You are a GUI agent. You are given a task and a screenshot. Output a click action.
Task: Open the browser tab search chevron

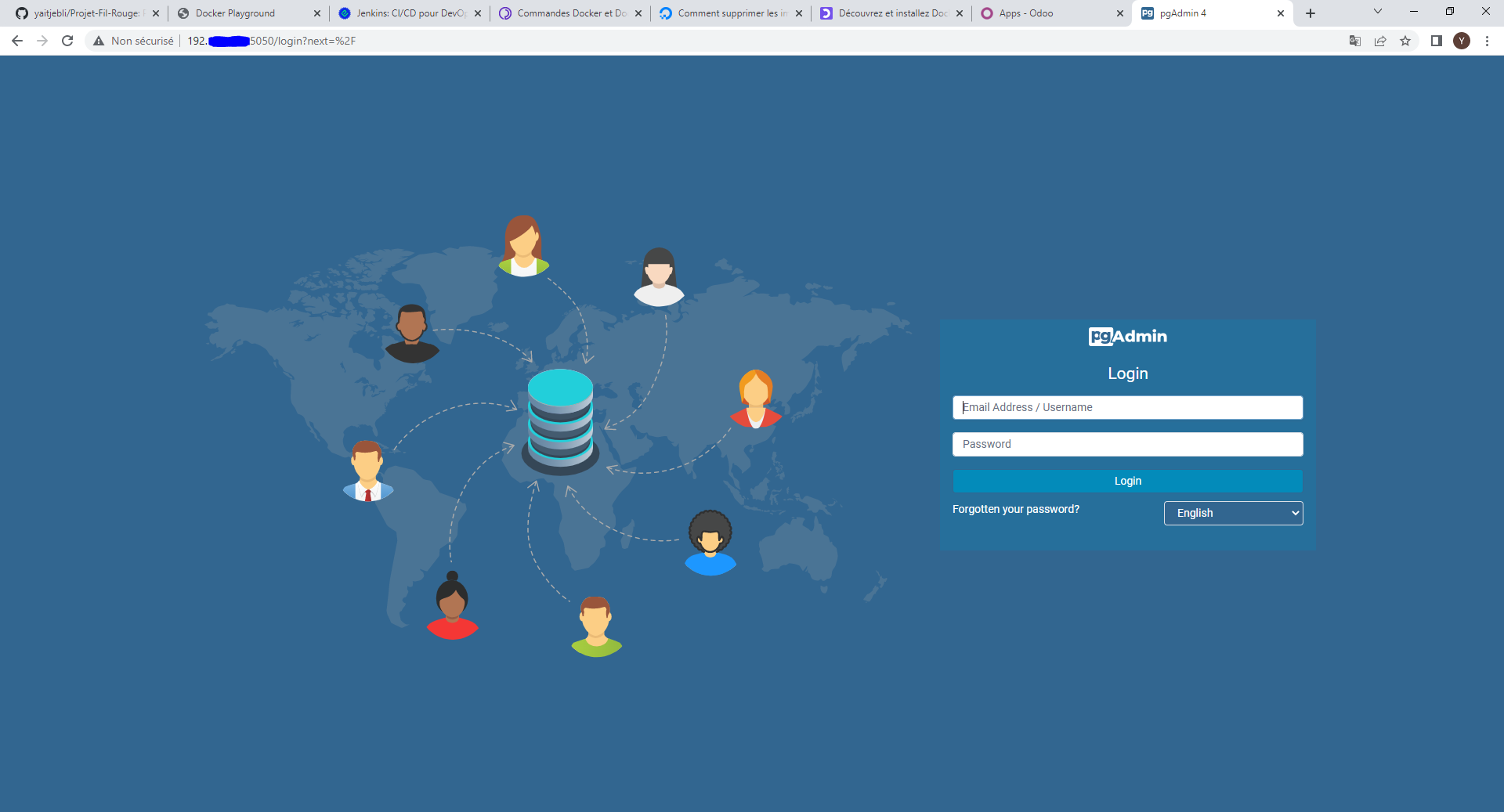(1376, 12)
